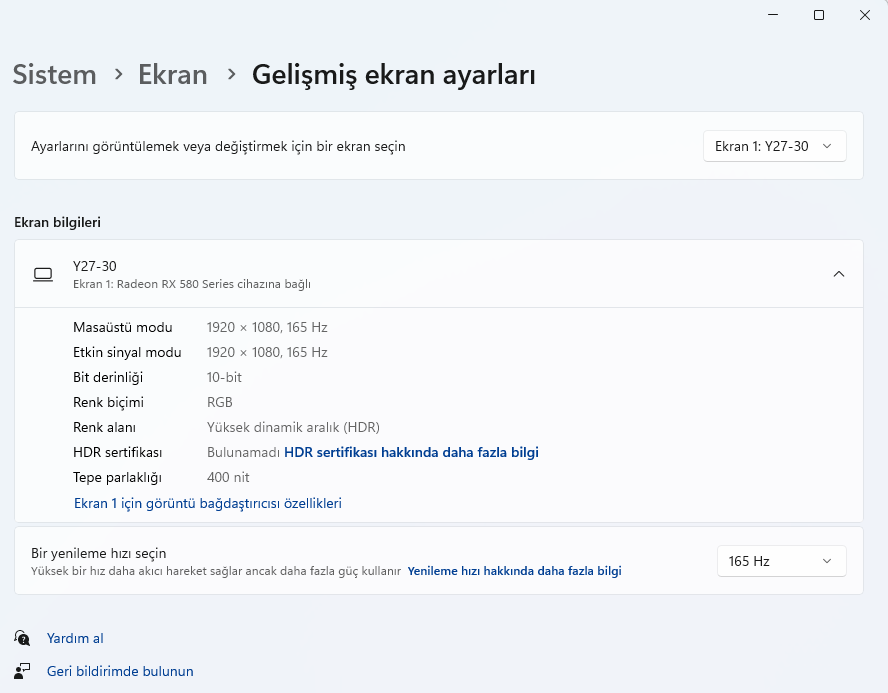The image size is (888, 693).
Task: Click the Gelişmiş ekran ayarları title
Action: 393,74
